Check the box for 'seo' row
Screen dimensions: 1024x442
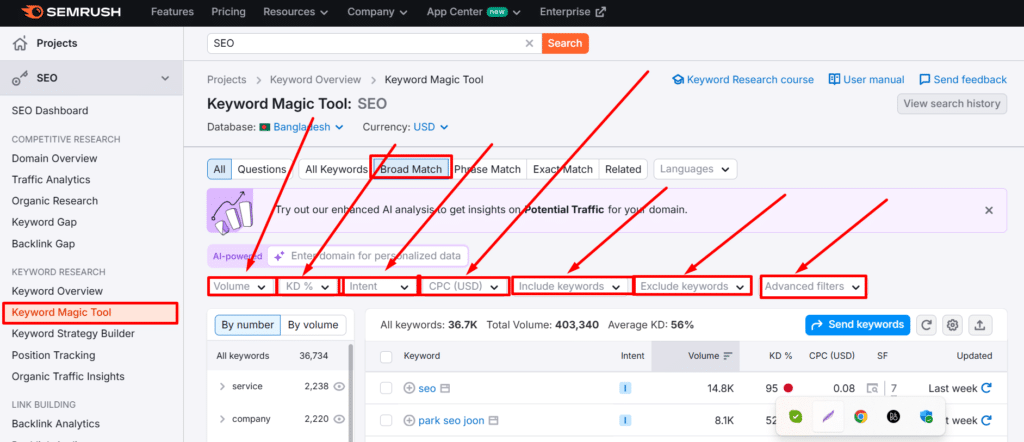[x=386, y=388]
